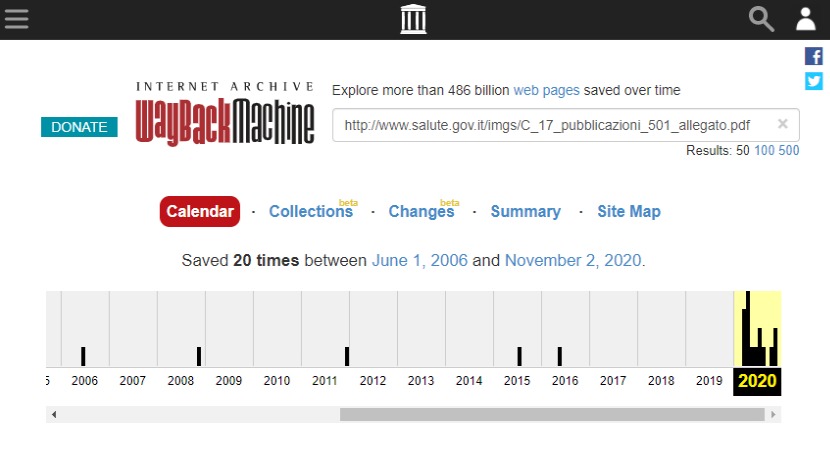The image size is (830, 469).
Task: Select the highlighted 2020 year label
Action: coord(757,381)
